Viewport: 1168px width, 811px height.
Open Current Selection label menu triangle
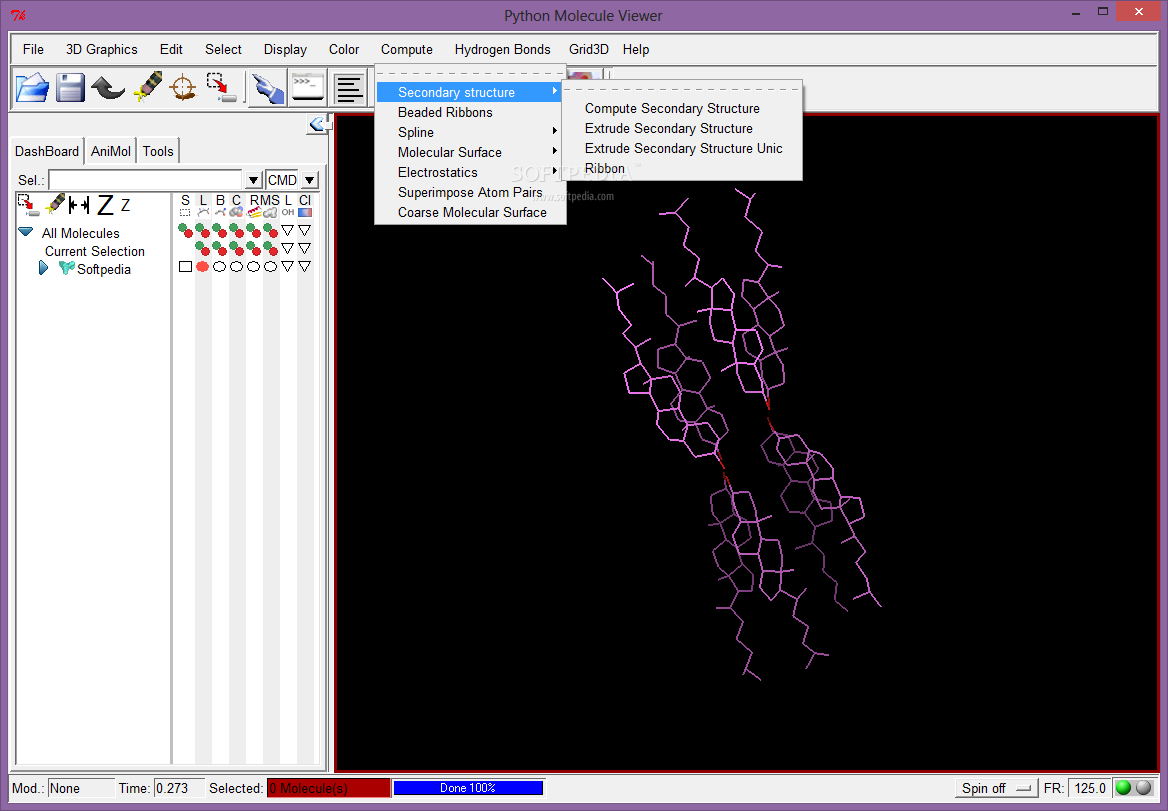click(288, 248)
